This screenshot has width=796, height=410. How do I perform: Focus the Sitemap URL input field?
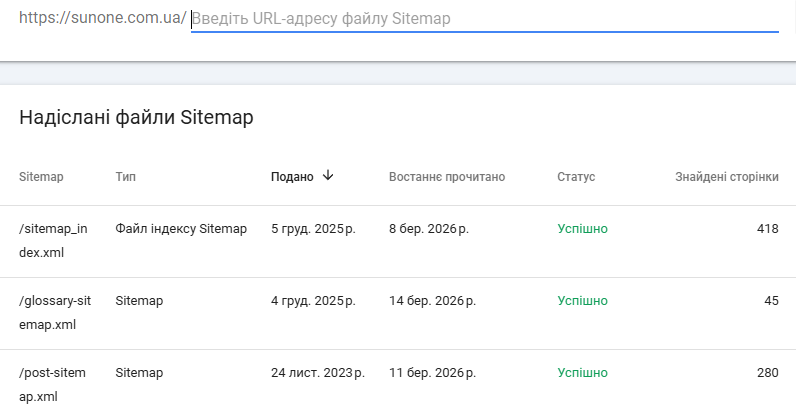tap(484, 19)
